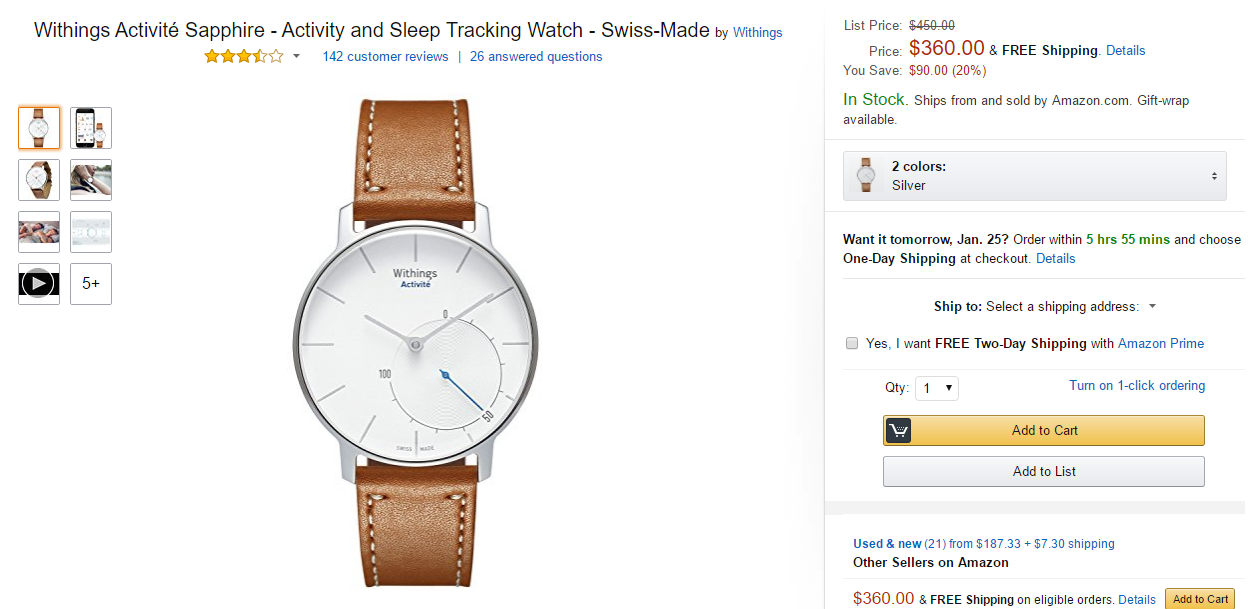1253x609 pixels.
Task: Expand the Qty quantity dropdown
Action: coord(936,388)
